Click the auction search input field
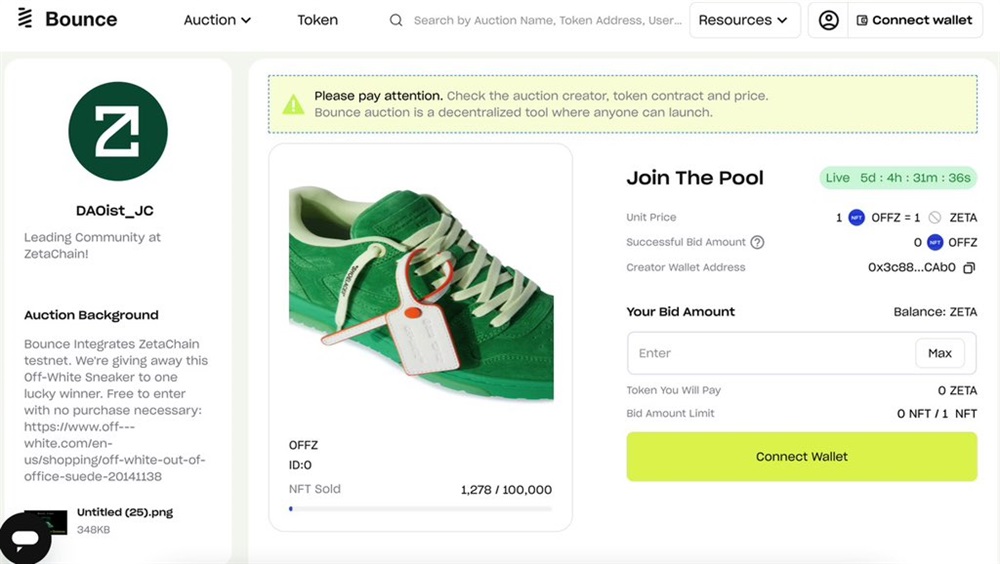1000x564 pixels. [x=546, y=20]
